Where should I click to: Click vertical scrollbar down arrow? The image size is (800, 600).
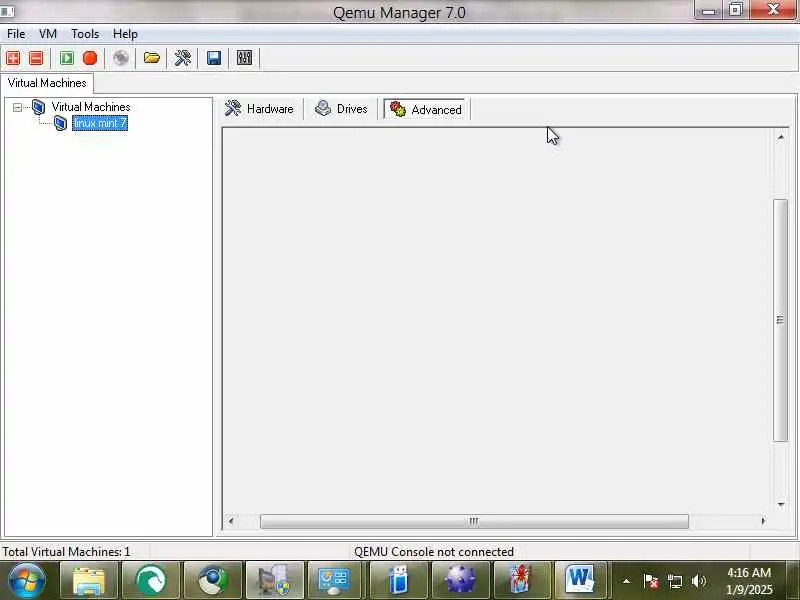click(x=780, y=504)
